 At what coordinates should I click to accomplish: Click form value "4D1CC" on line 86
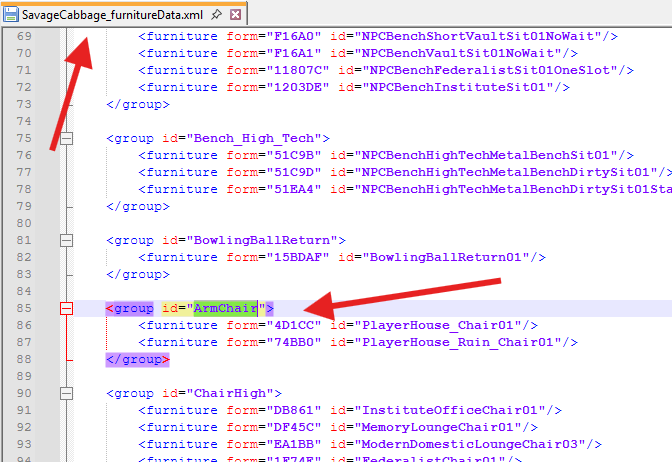294,325
